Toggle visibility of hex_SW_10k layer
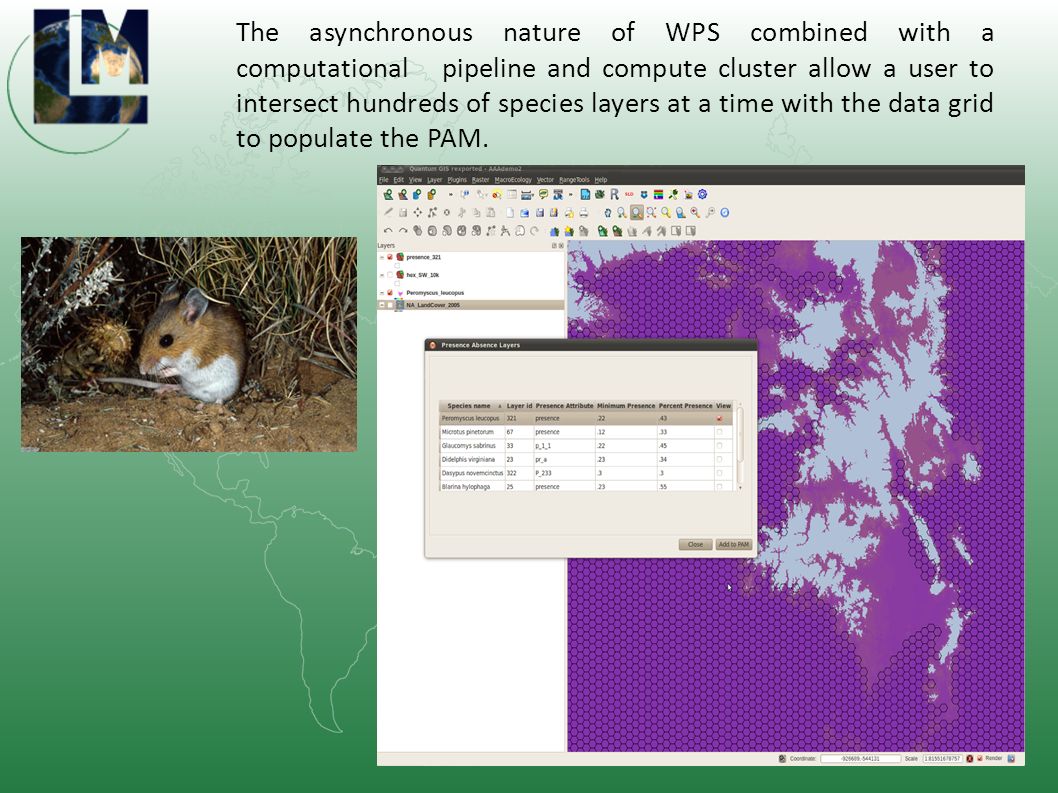 [x=390, y=275]
